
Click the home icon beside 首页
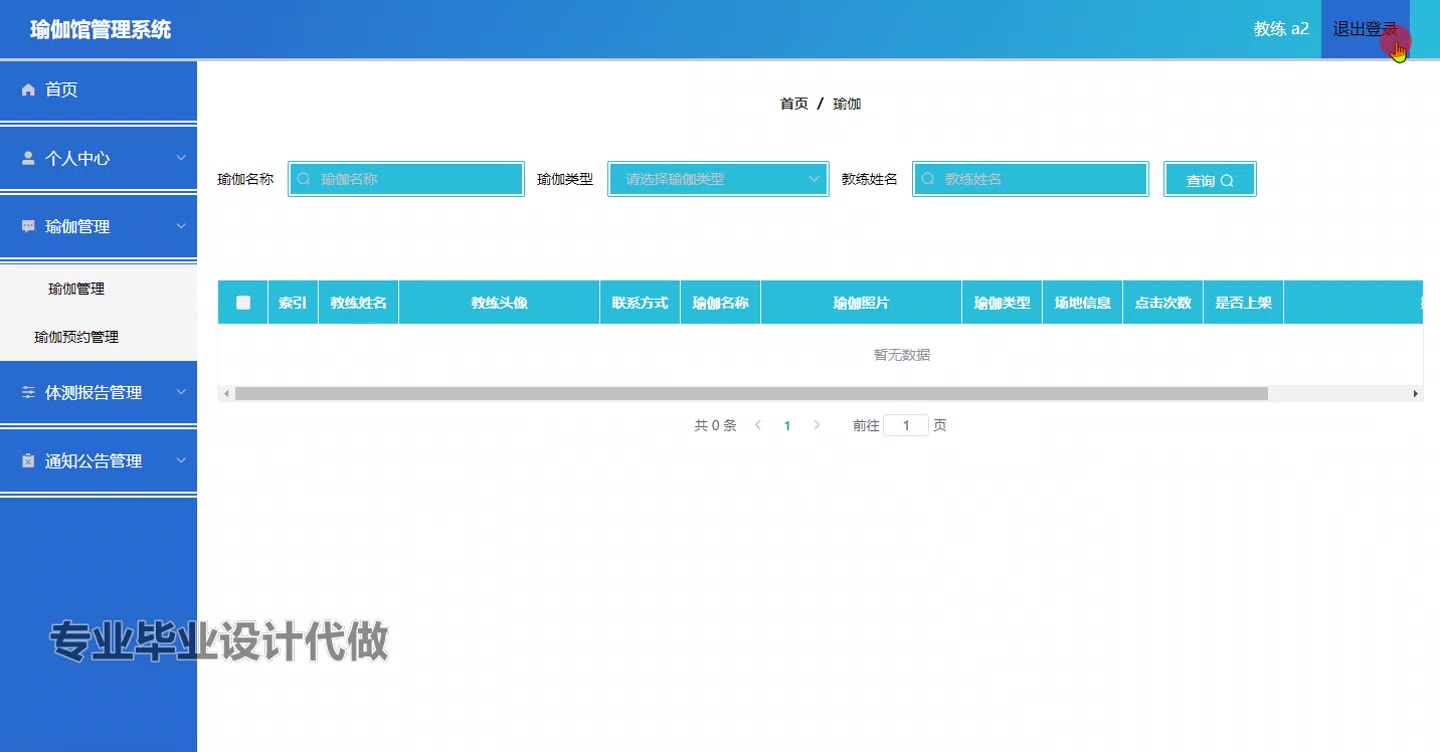click(x=28, y=90)
